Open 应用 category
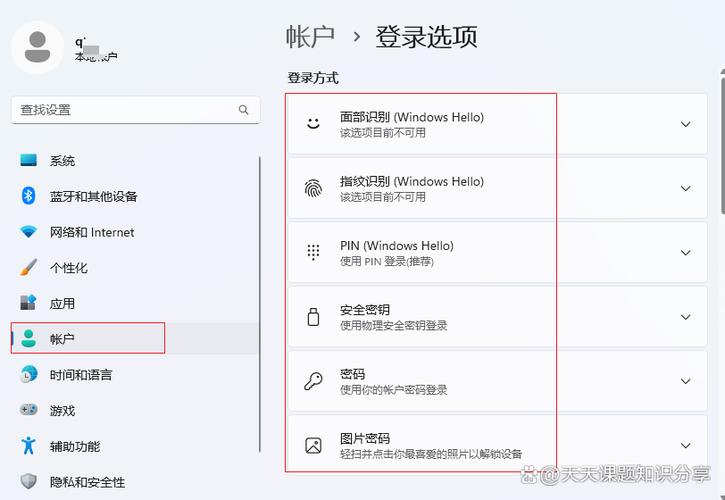The image size is (725, 500). (x=135, y=303)
